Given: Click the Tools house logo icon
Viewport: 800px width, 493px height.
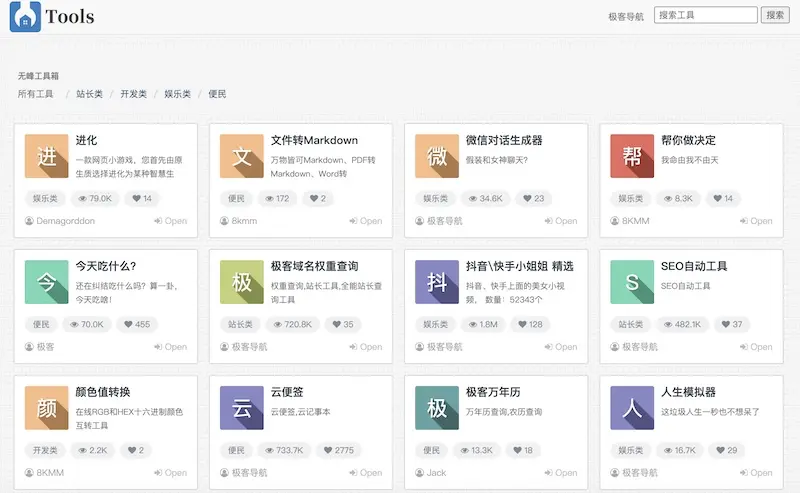Looking at the screenshot, I should click(x=25, y=16).
